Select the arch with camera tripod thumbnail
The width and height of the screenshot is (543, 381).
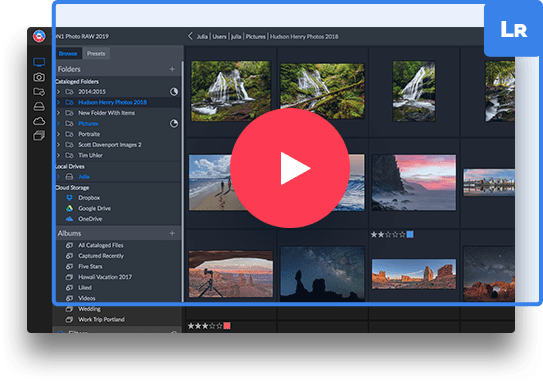pos(231,274)
